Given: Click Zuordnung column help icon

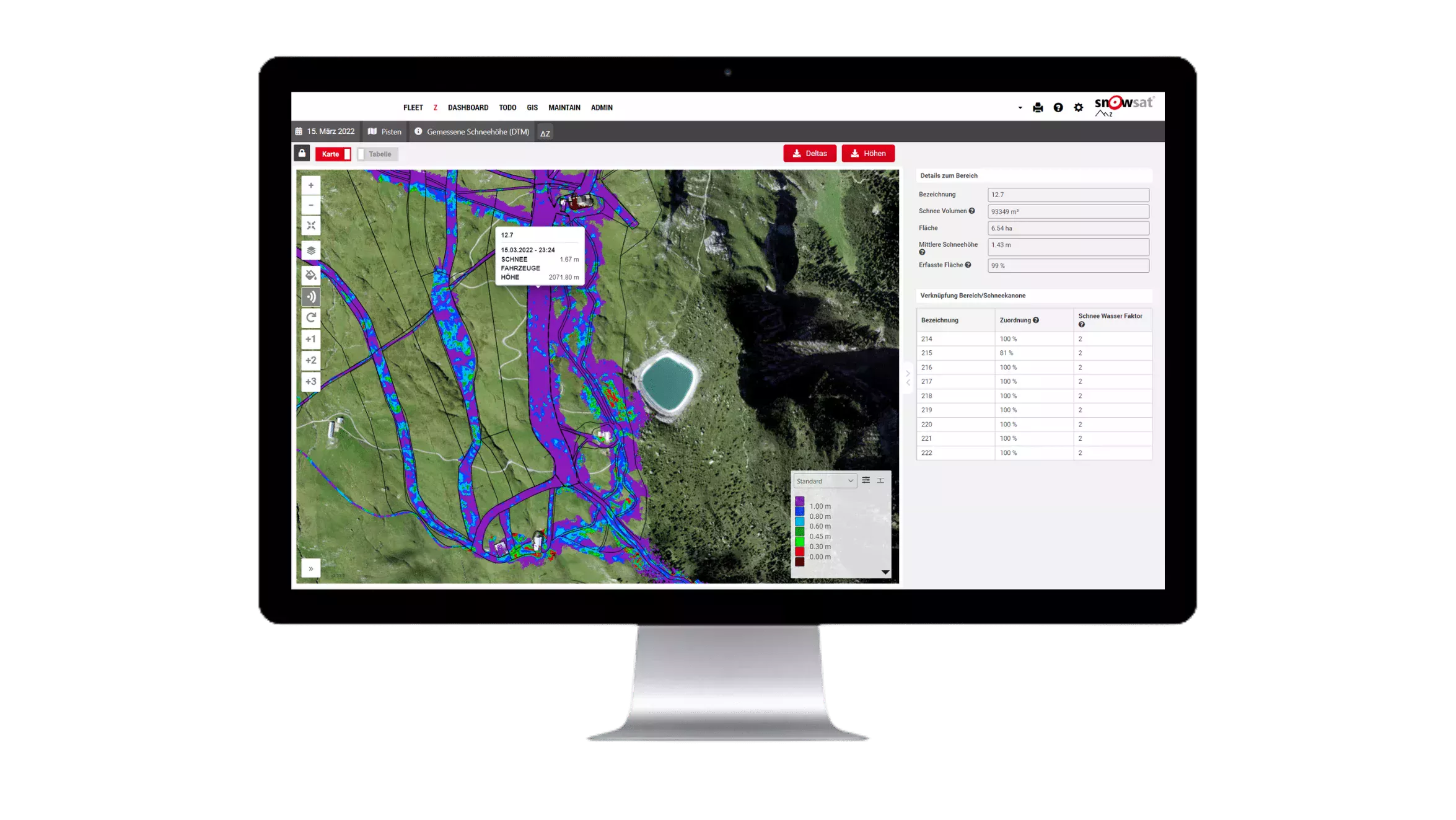Looking at the screenshot, I should 1036,320.
